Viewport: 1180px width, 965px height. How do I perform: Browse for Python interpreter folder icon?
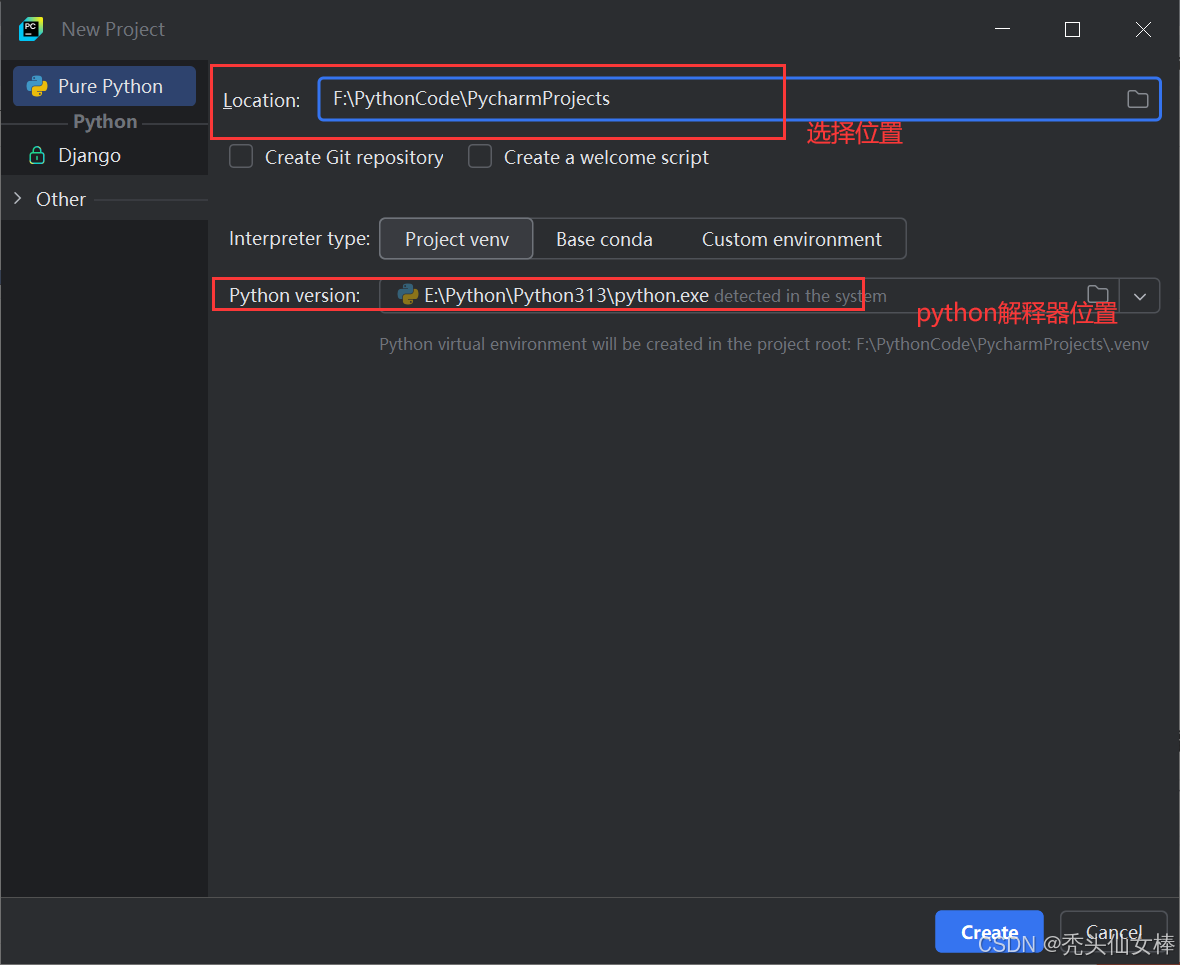1098,294
